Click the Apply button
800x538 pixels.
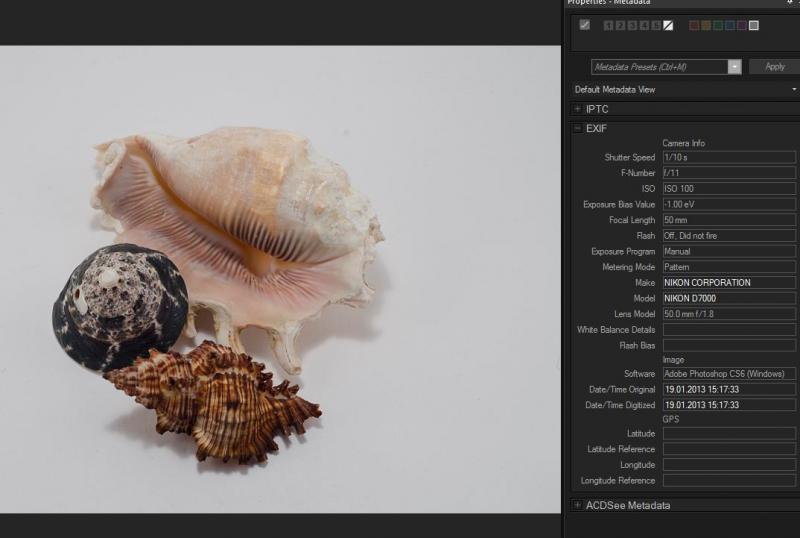pos(774,67)
